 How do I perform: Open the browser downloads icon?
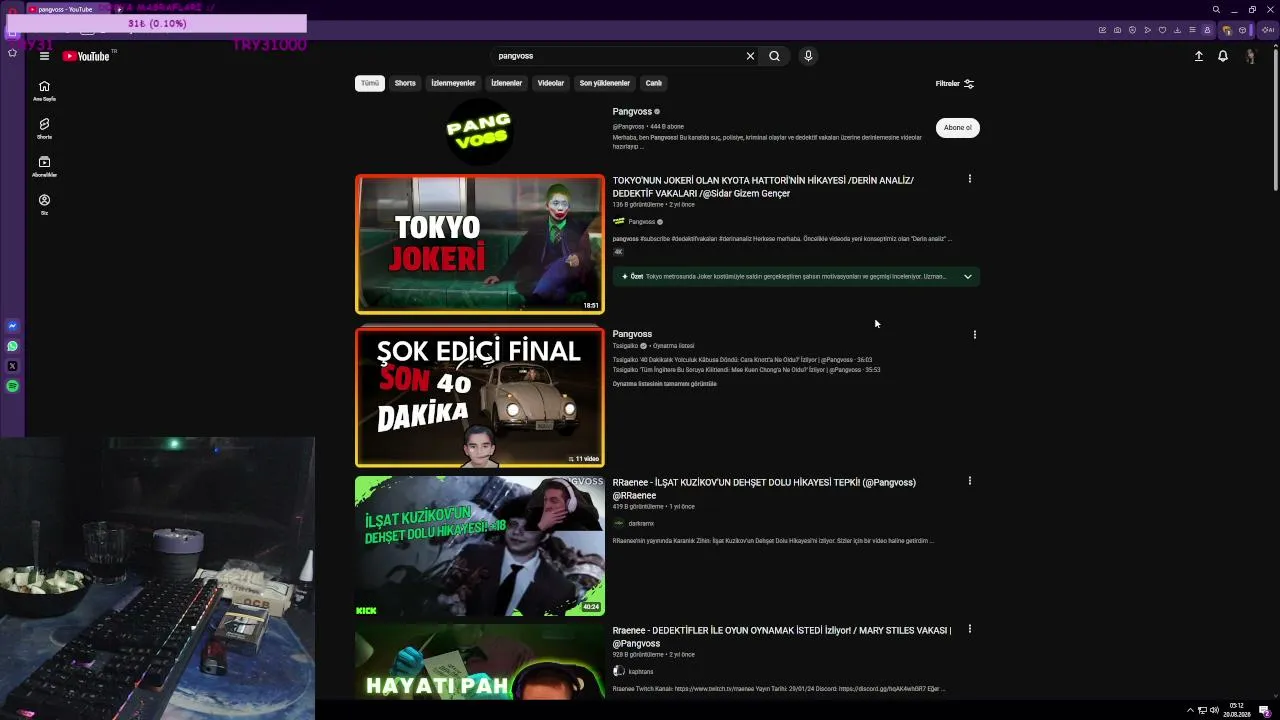(1177, 30)
